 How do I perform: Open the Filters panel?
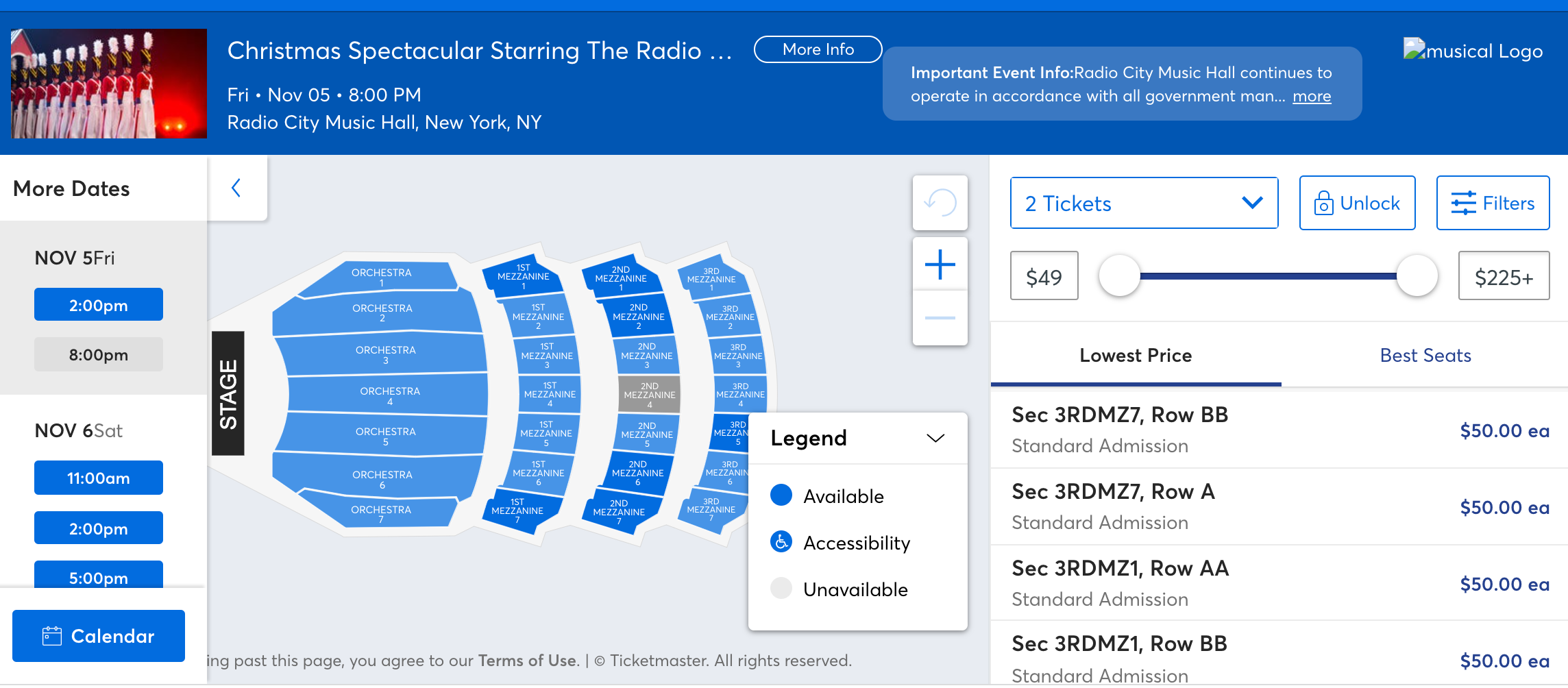point(1493,203)
